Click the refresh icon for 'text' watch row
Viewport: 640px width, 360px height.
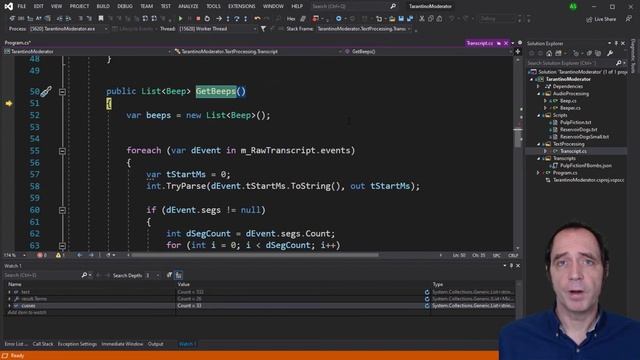(427, 292)
